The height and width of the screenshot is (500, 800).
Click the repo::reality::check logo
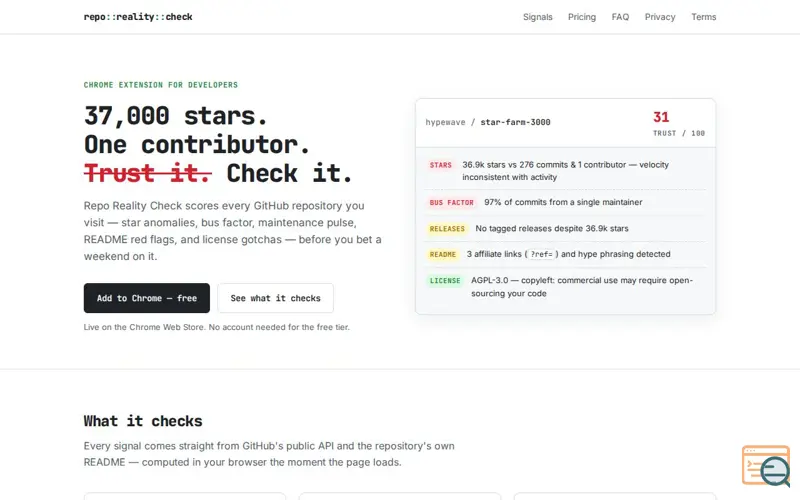click(138, 17)
